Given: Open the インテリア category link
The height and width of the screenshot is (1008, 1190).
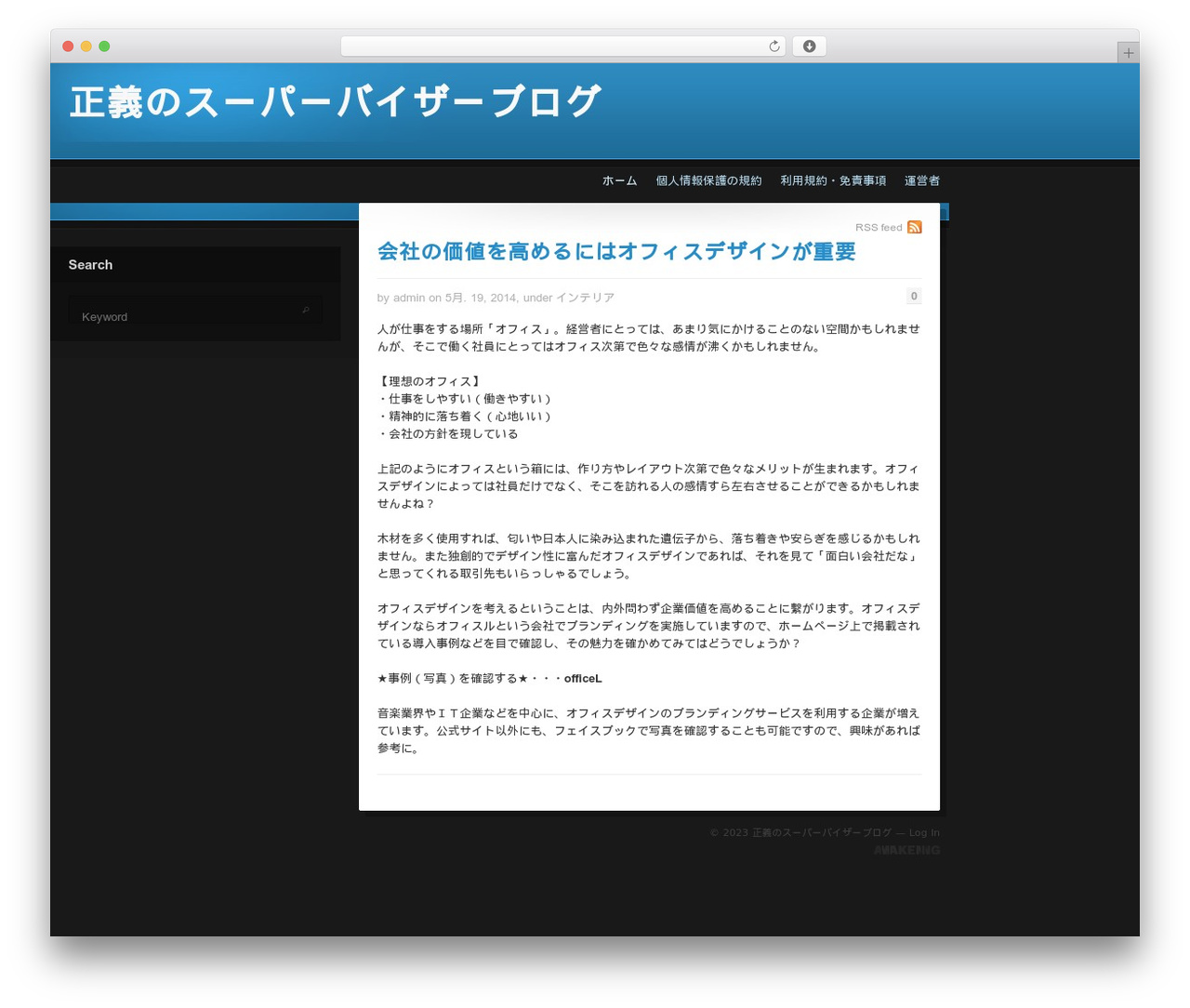Looking at the screenshot, I should tap(585, 298).
